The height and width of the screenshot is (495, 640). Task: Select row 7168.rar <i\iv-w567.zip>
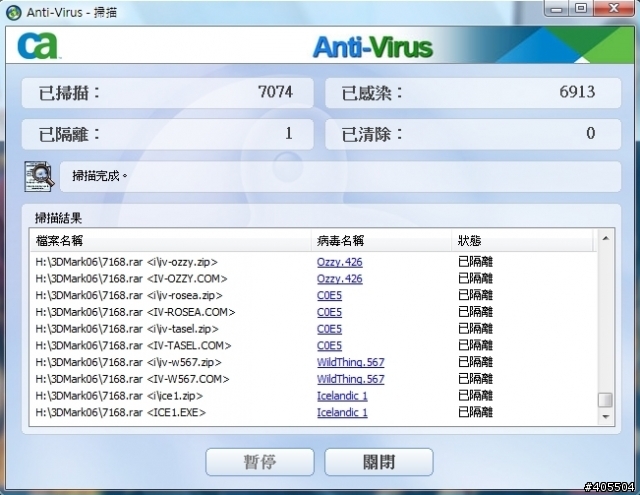point(313,362)
